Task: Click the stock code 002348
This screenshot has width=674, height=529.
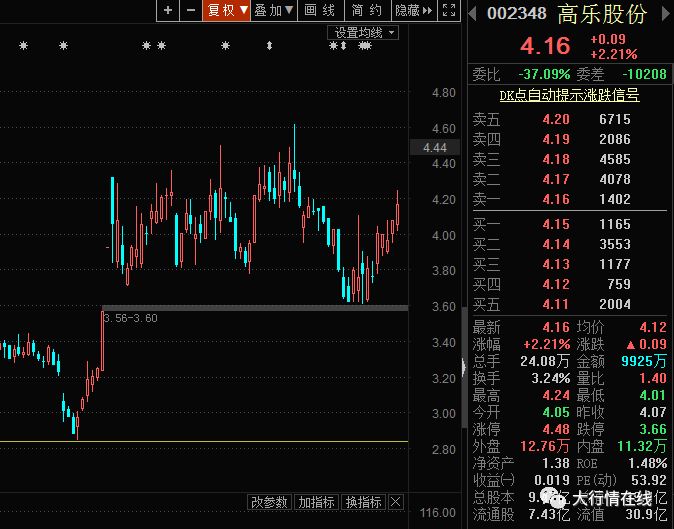Action: [517, 14]
